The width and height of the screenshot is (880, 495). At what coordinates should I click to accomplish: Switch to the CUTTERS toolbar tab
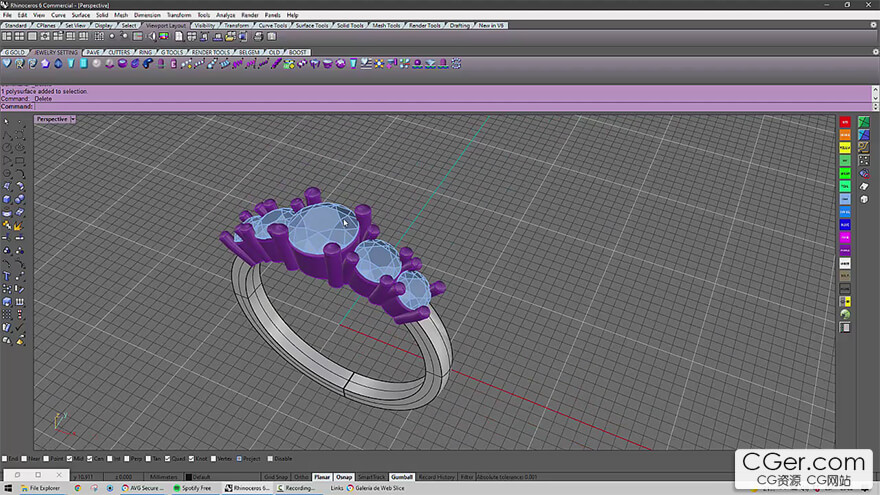click(119, 52)
